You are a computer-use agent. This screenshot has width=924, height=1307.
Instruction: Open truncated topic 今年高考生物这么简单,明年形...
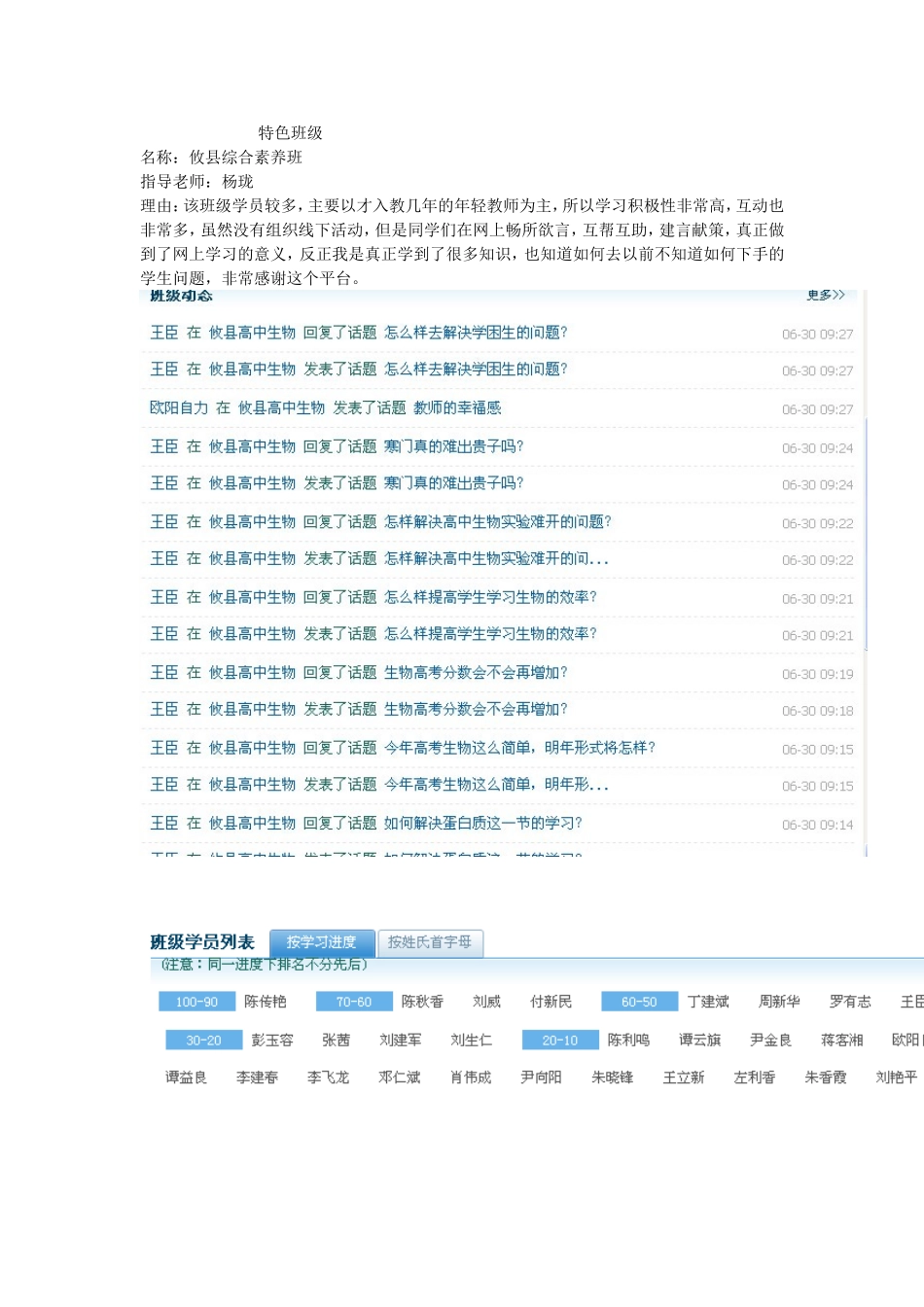[496, 785]
